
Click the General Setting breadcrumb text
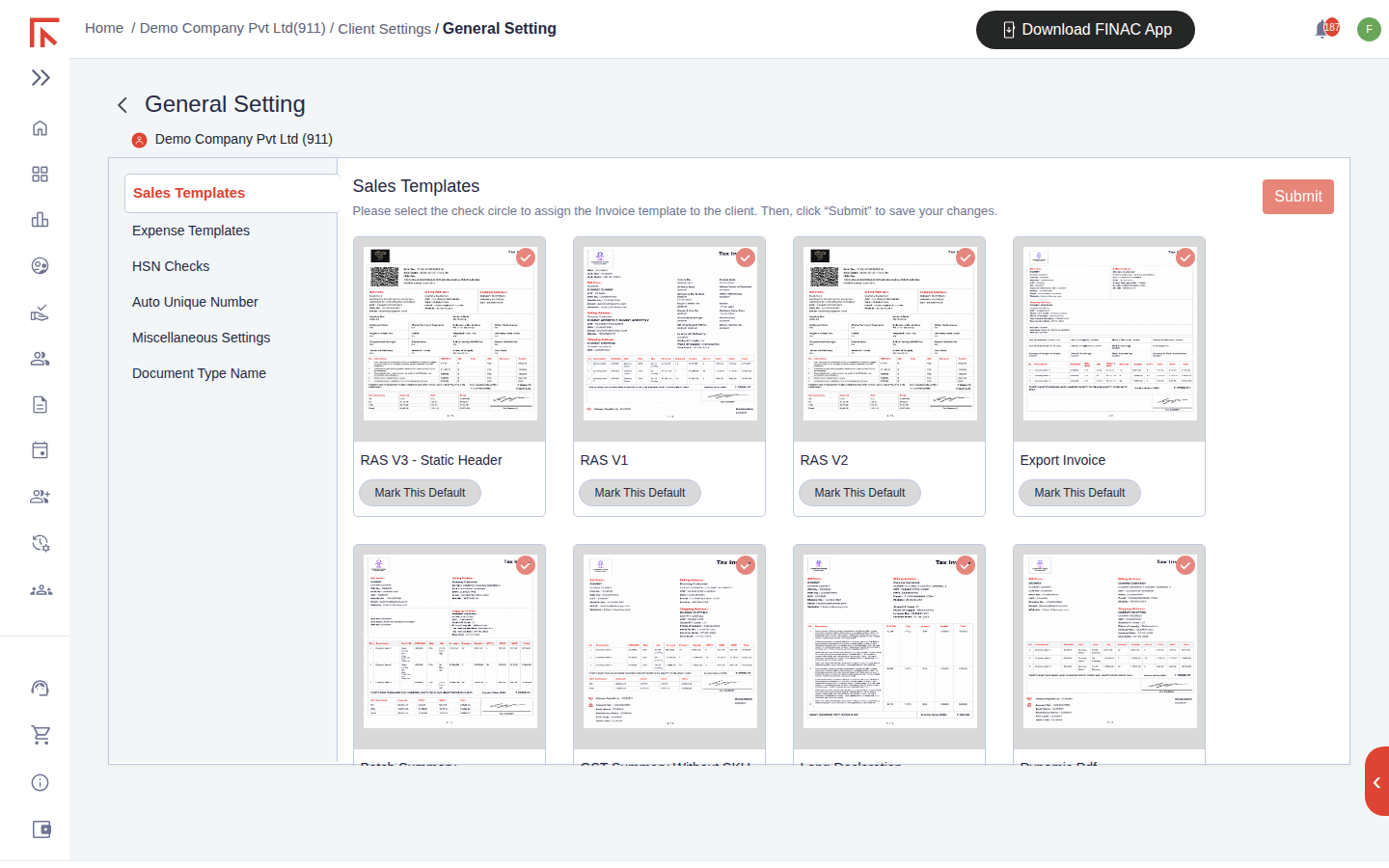pyautogui.click(x=499, y=29)
